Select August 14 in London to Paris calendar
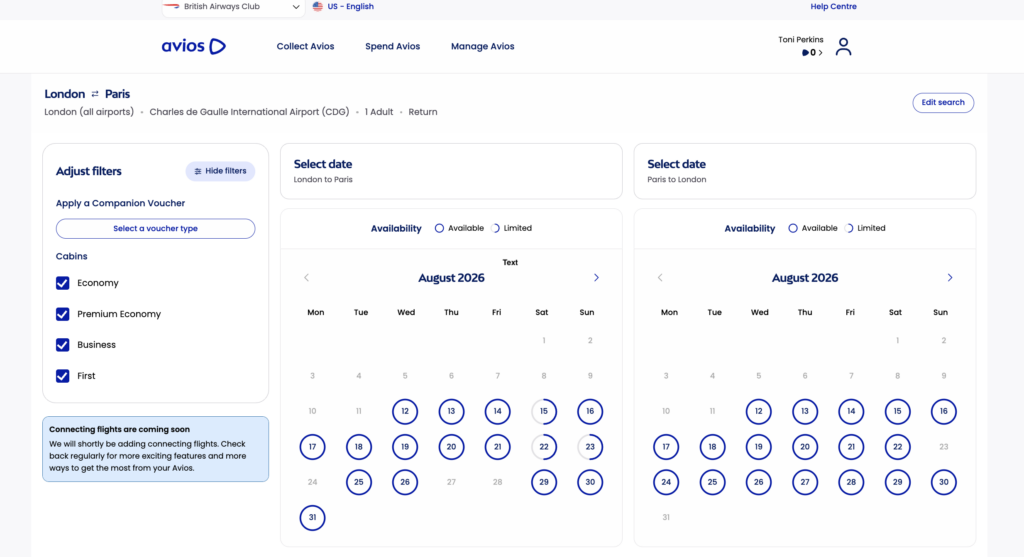 [x=498, y=411]
